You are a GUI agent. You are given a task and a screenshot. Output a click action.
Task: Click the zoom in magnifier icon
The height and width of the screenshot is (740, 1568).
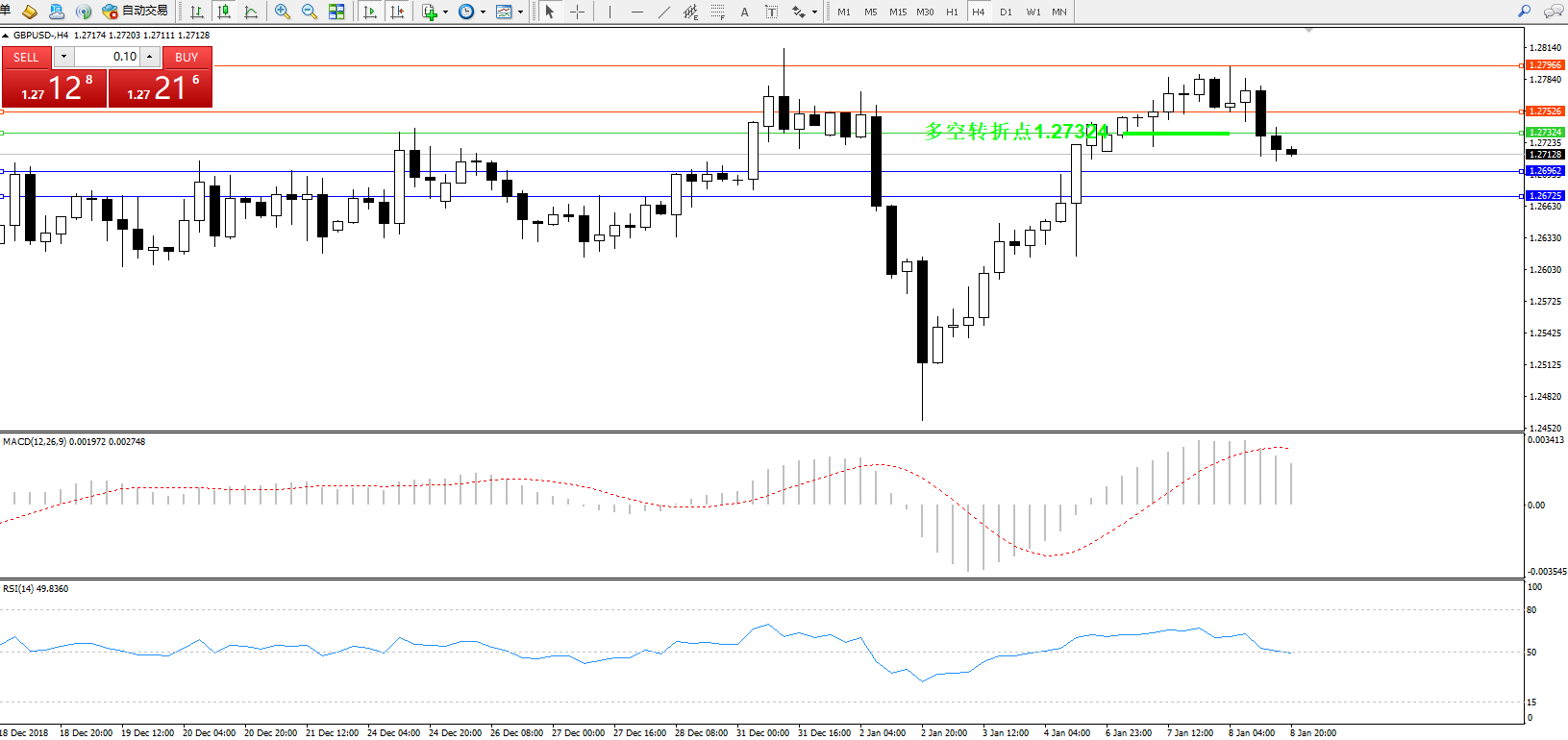pyautogui.click(x=282, y=12)
